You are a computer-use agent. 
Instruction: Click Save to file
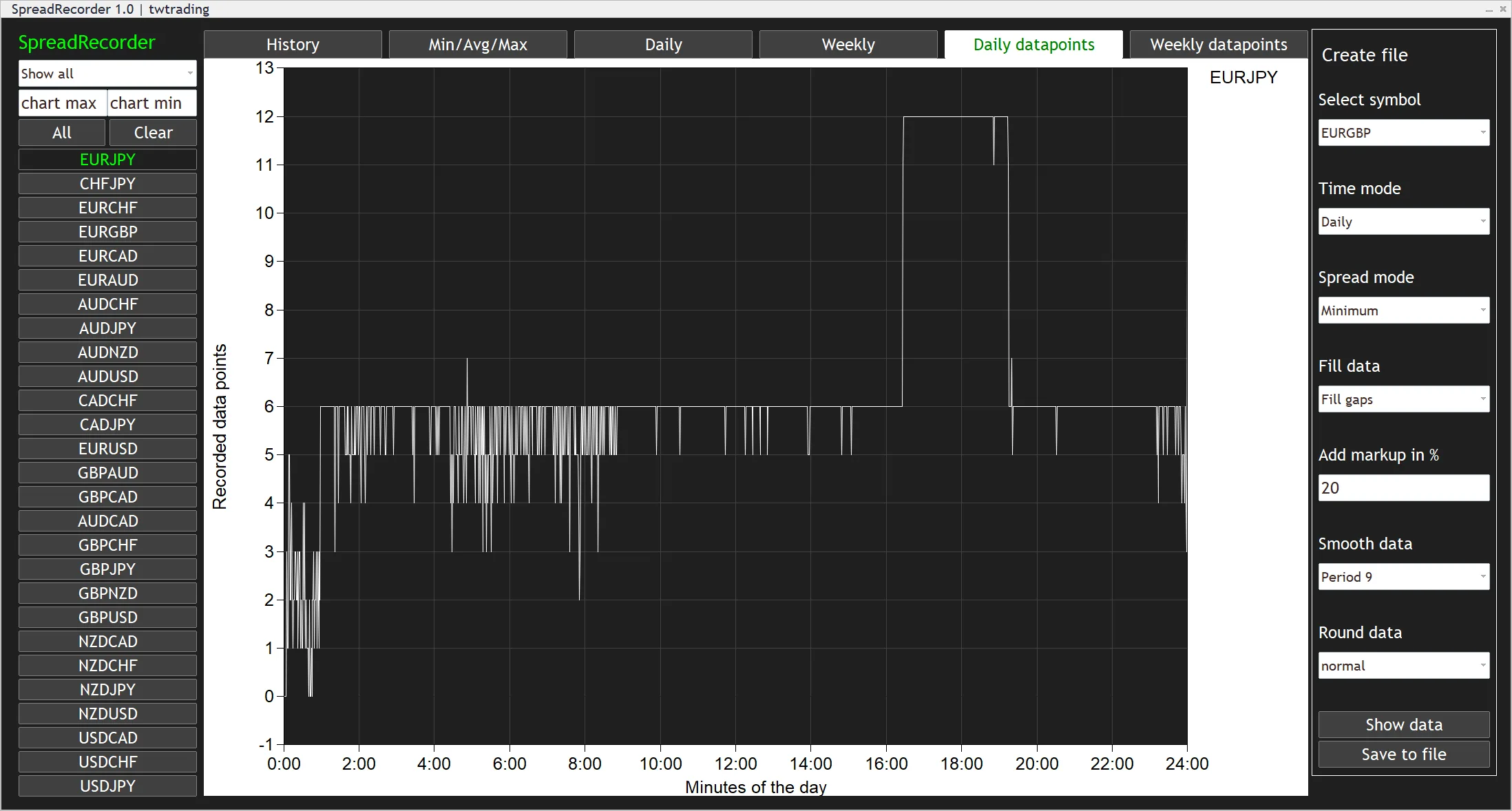1404,755
